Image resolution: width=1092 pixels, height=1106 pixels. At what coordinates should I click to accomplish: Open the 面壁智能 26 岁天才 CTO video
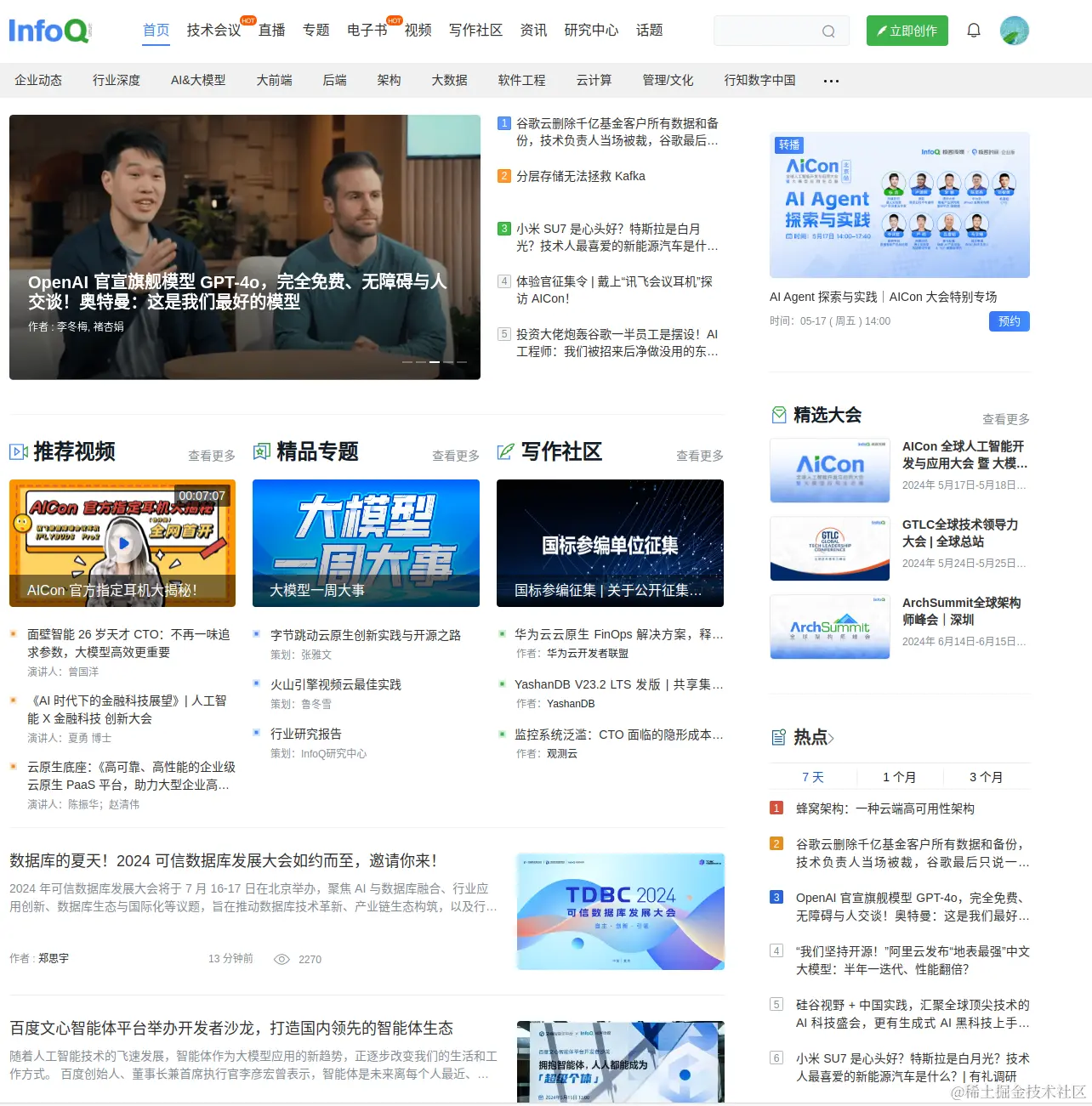[128, 644]
